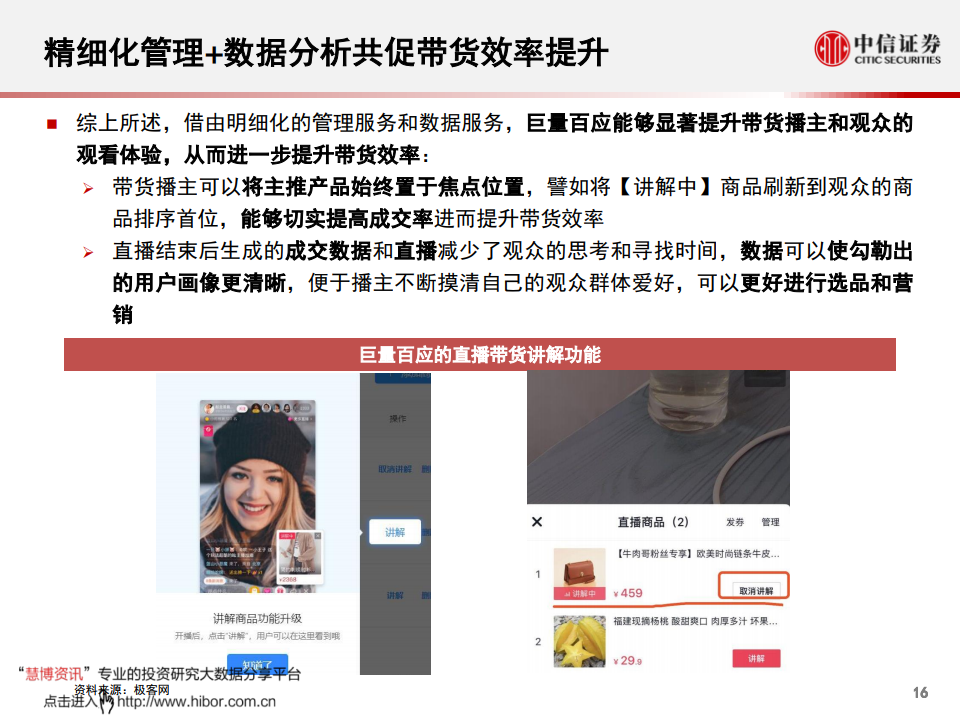Click the dimmed 取消讲解 link in overlay
This screenshot has height=720, width=960.
coord(395,469)
